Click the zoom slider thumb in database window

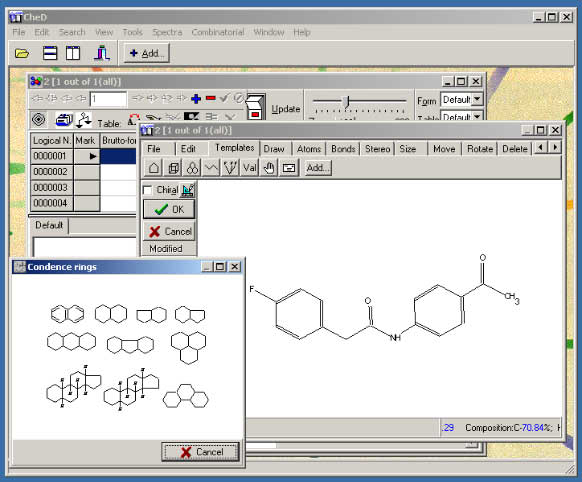(347, 101)
